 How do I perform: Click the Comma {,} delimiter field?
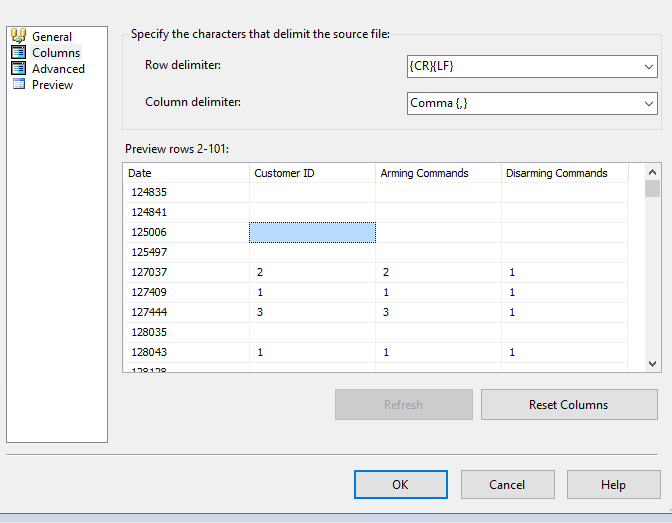(x=532, y=103)
